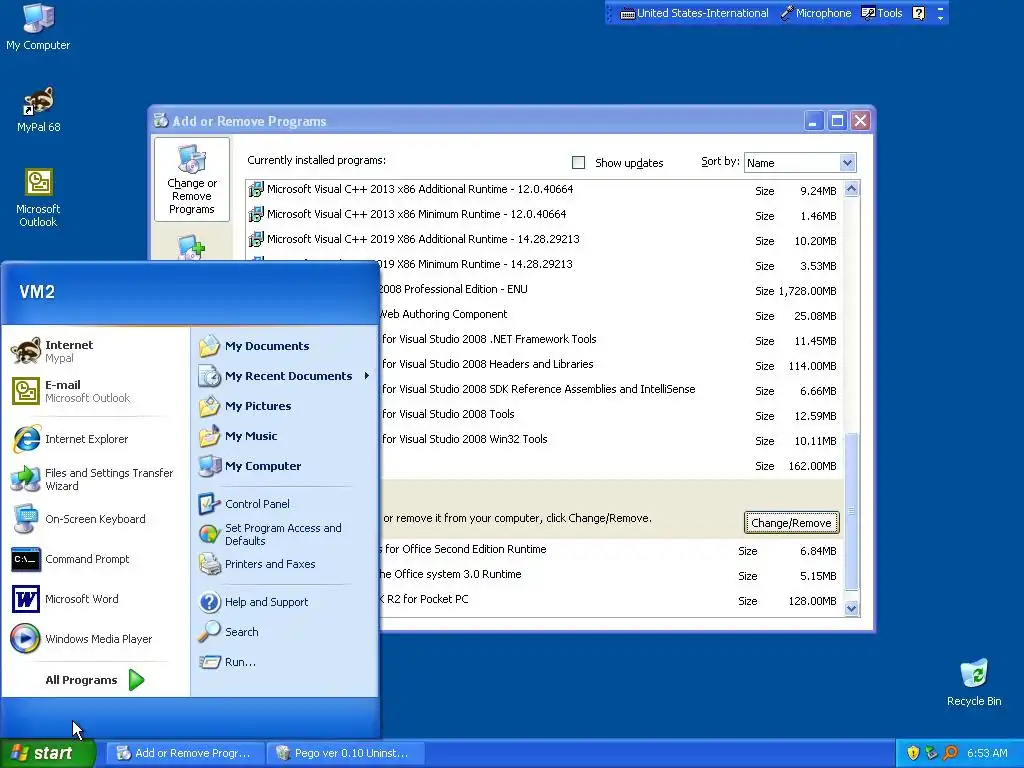Open My Music folder
1024x768 pixels.
coord(284,436)
